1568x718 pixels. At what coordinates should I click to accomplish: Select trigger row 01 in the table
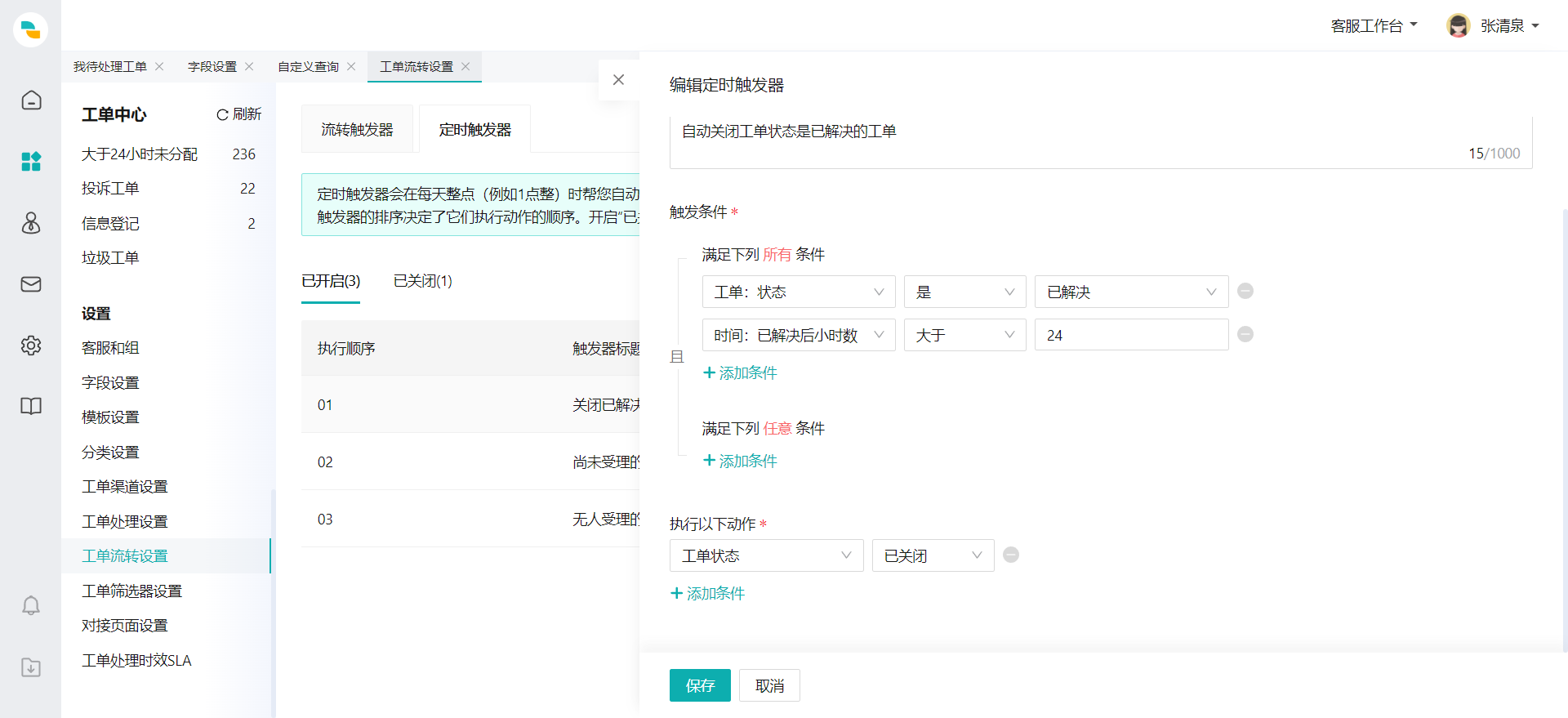(x=470, y=404)
